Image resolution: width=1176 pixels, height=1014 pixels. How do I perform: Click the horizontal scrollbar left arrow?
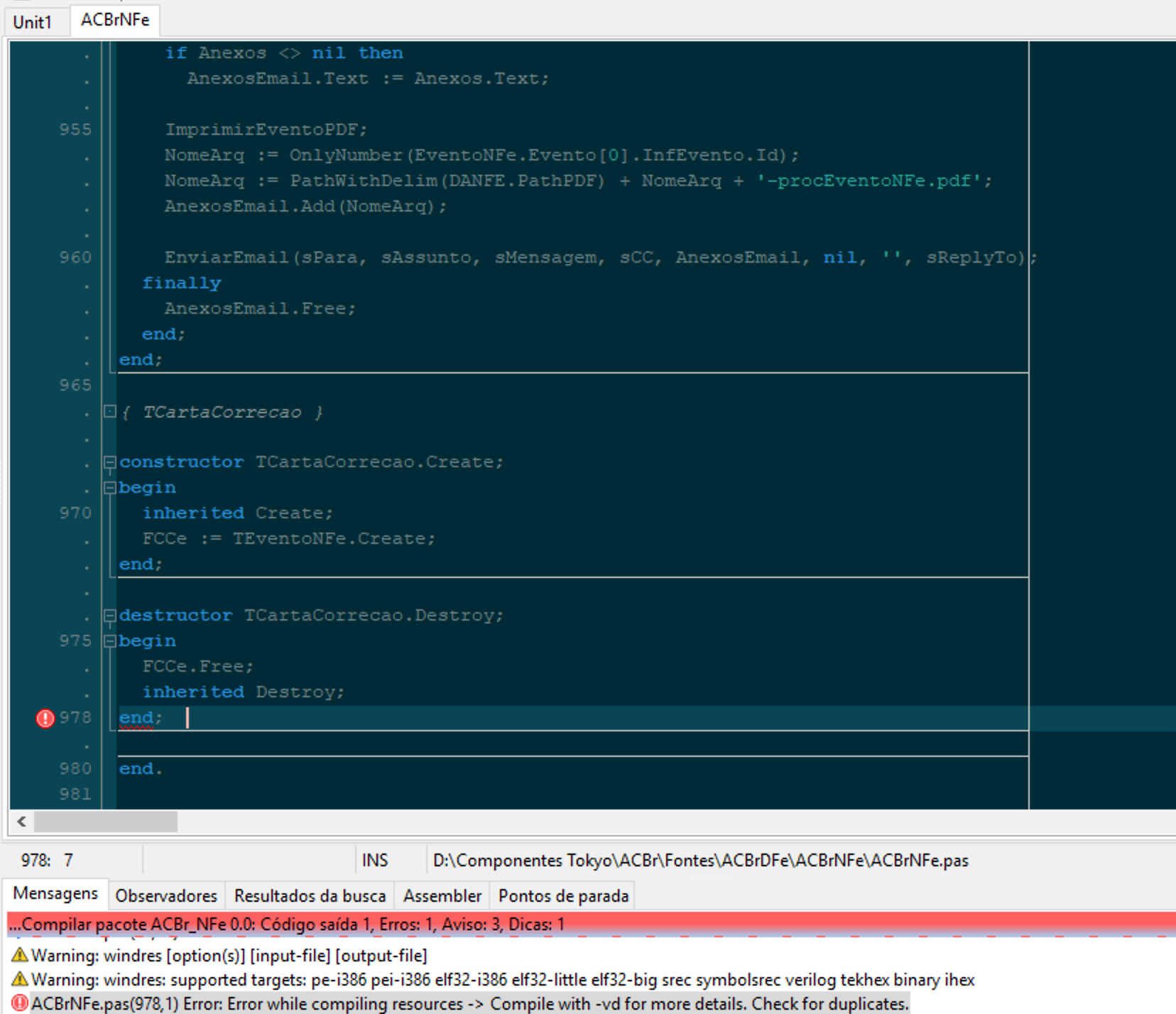22,822
